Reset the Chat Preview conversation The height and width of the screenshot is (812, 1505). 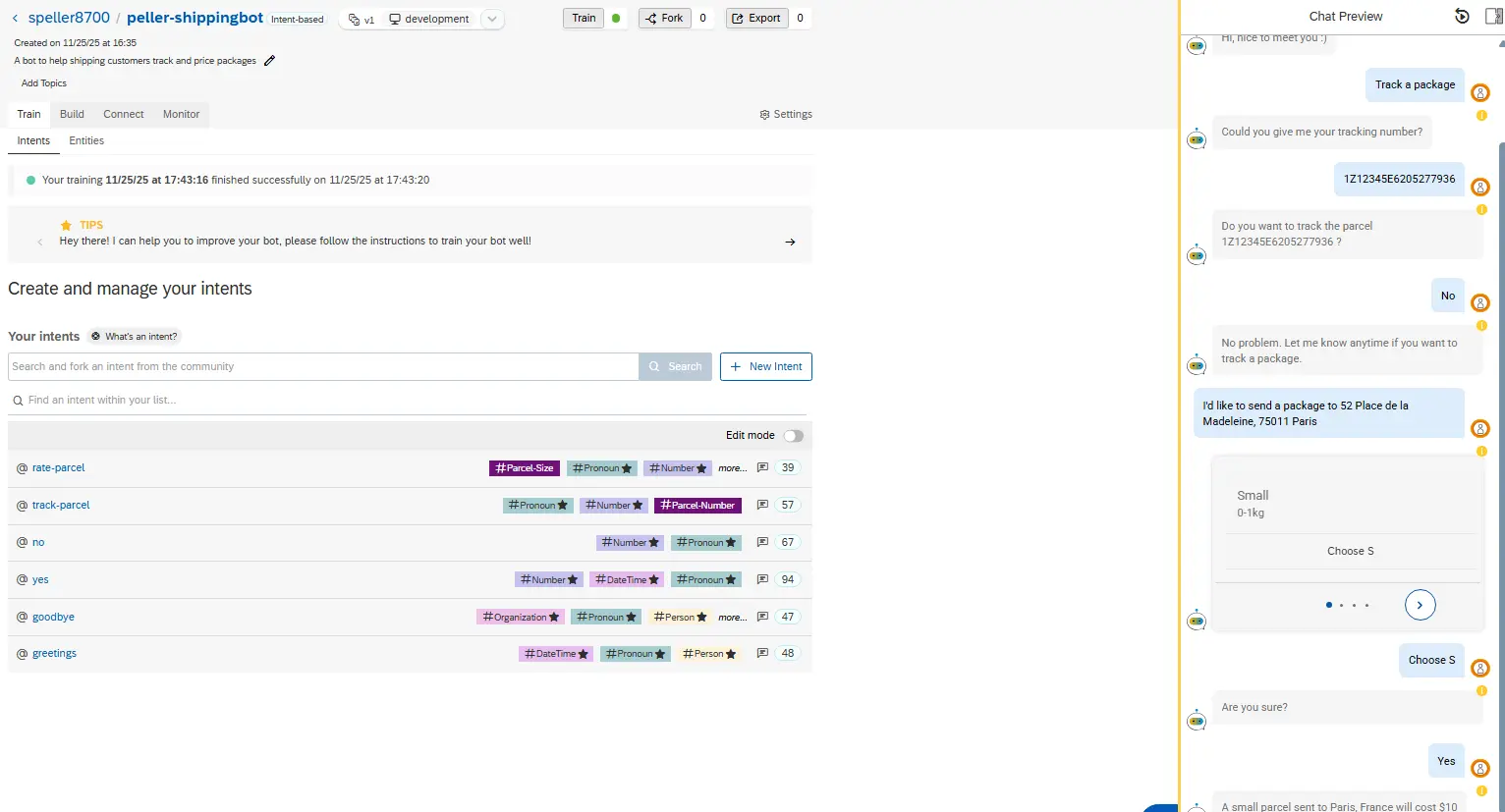[1462, 16]
